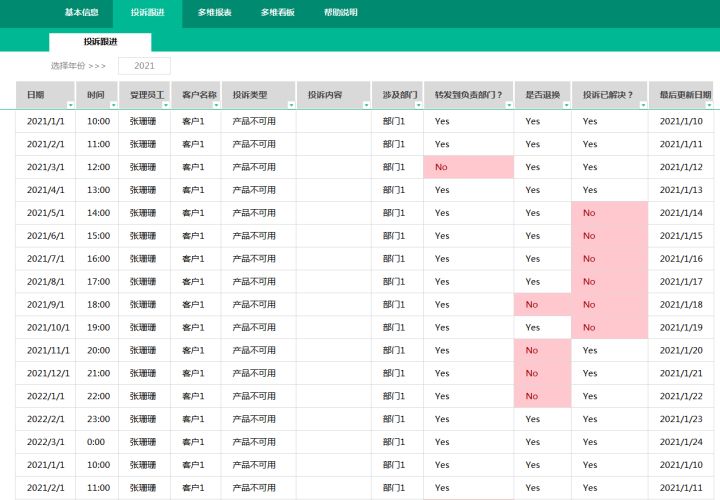Select the 是否退换 No cell in the 2021/11/1 row
Viewport: 720px width, 500px height.
coord(542,350)
